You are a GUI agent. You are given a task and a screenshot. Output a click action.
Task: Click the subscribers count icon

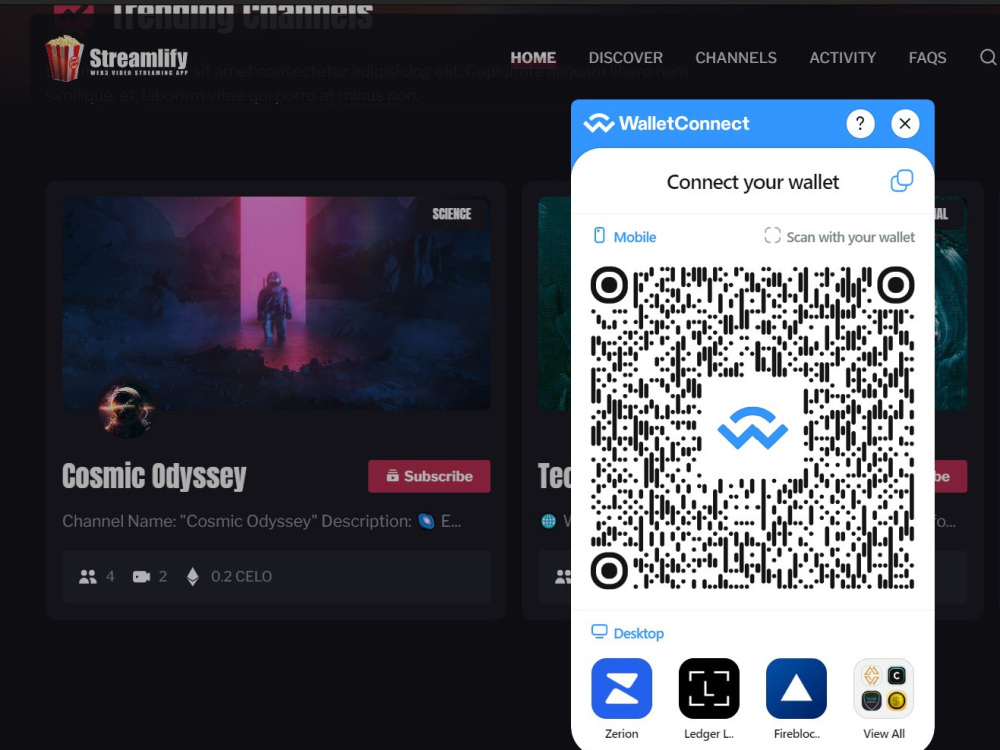point(88,577)
